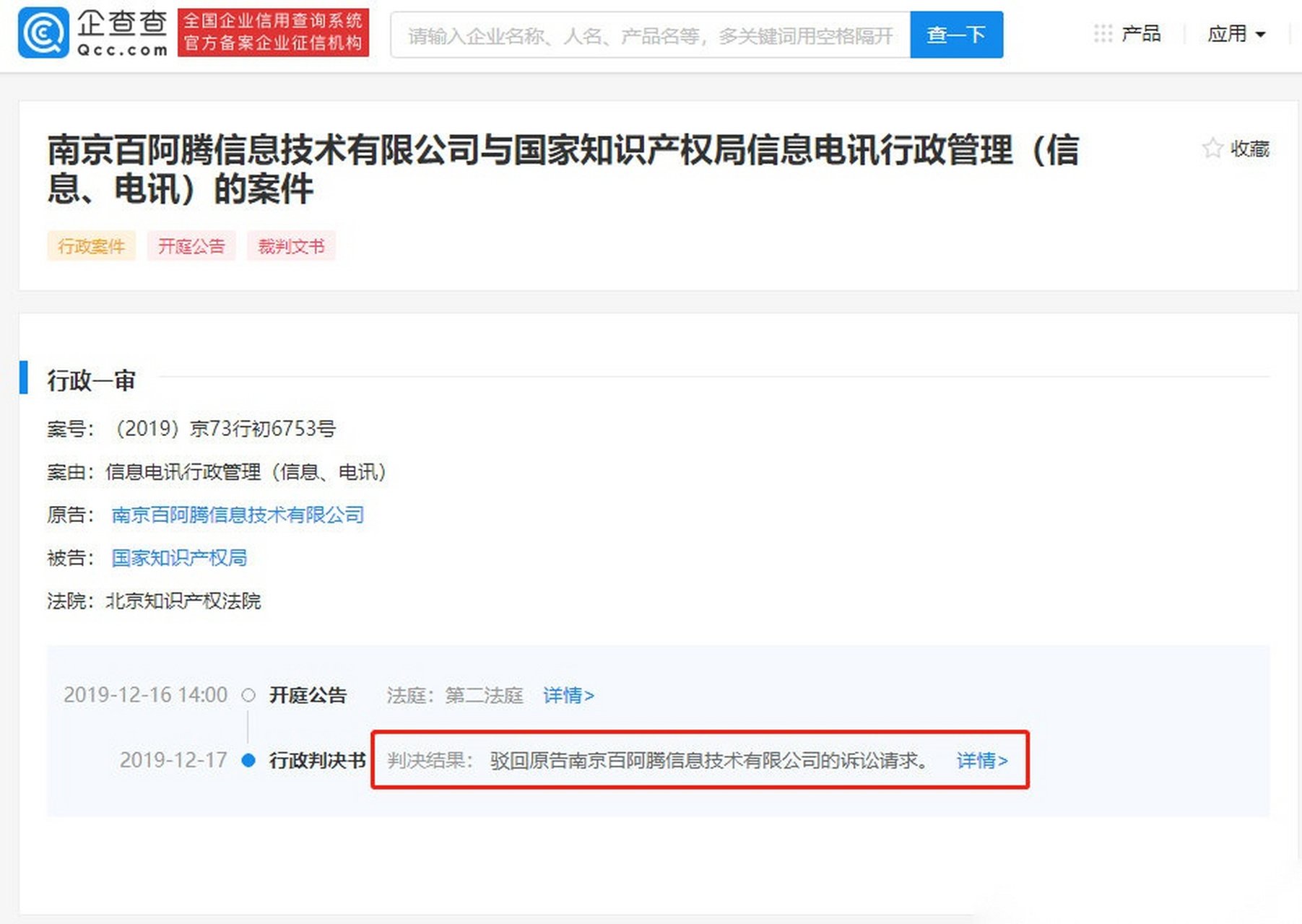Expand the 应用 dropdown

[1236, 34]
